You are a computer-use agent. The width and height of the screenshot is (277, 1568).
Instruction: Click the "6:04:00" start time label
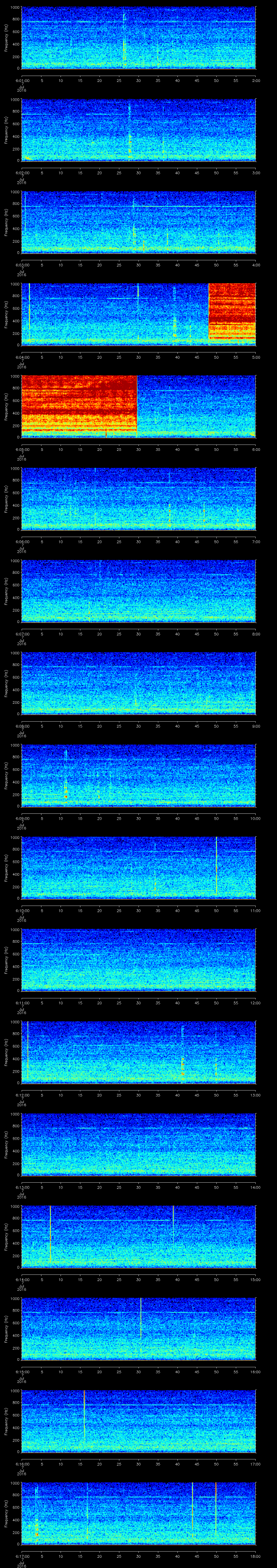[22, 357]
